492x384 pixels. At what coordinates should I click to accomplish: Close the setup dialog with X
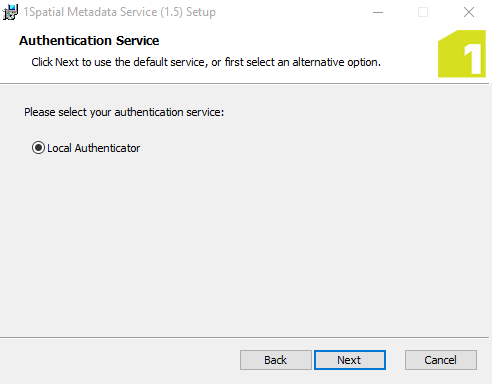point(469,12)
